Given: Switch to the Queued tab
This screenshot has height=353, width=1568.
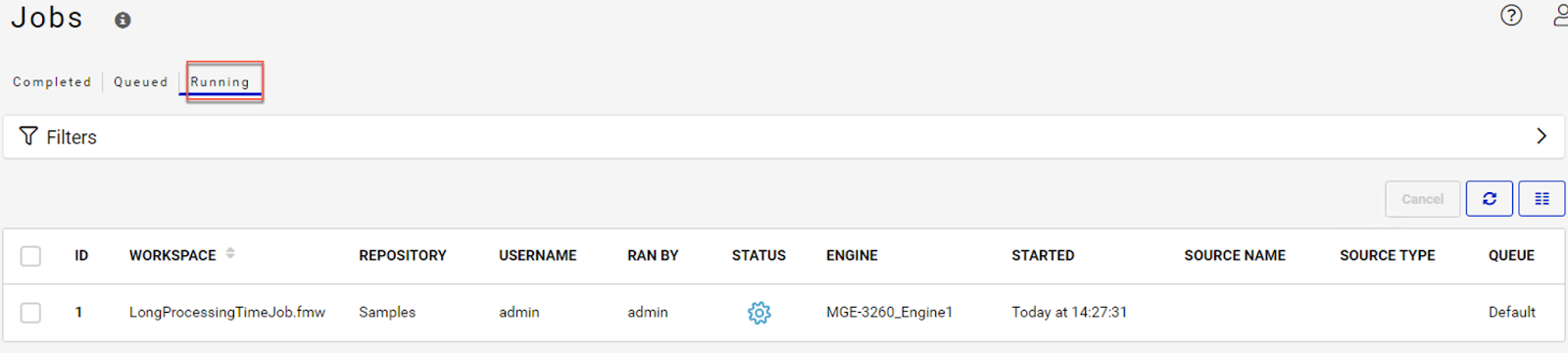Looking at the screenshot, I should (x=140, y=82).
